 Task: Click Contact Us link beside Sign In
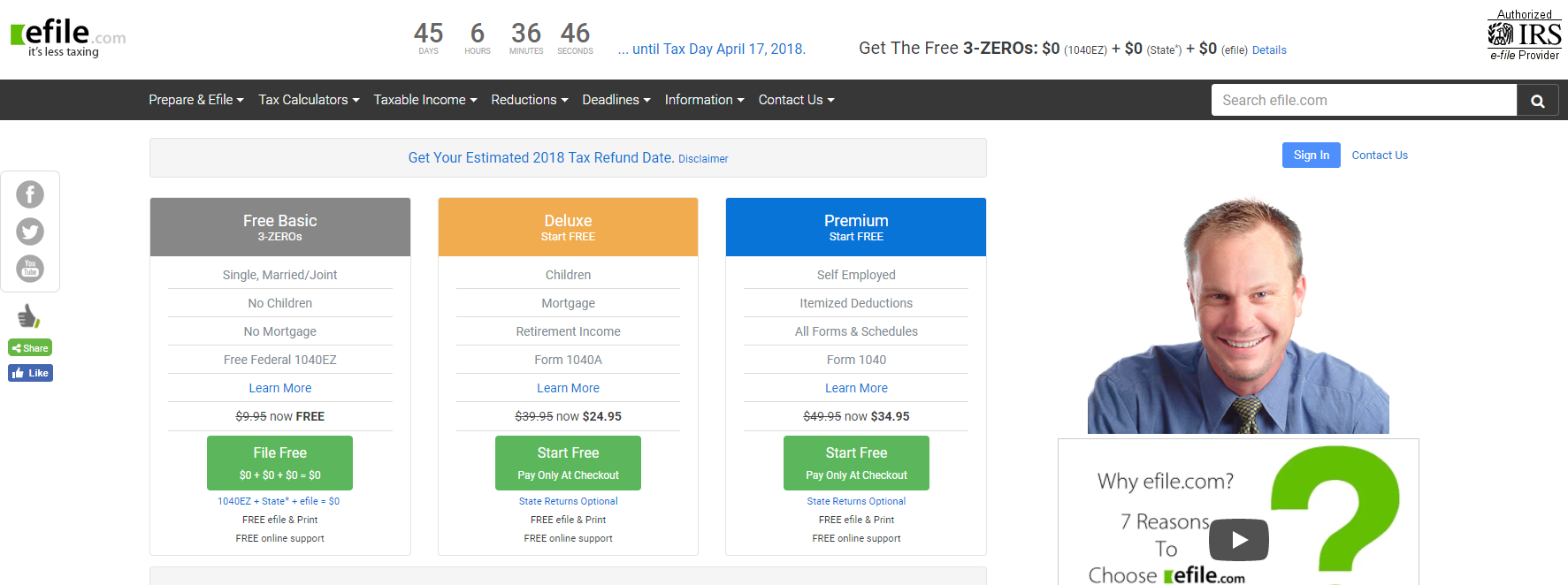[1380, 156]
